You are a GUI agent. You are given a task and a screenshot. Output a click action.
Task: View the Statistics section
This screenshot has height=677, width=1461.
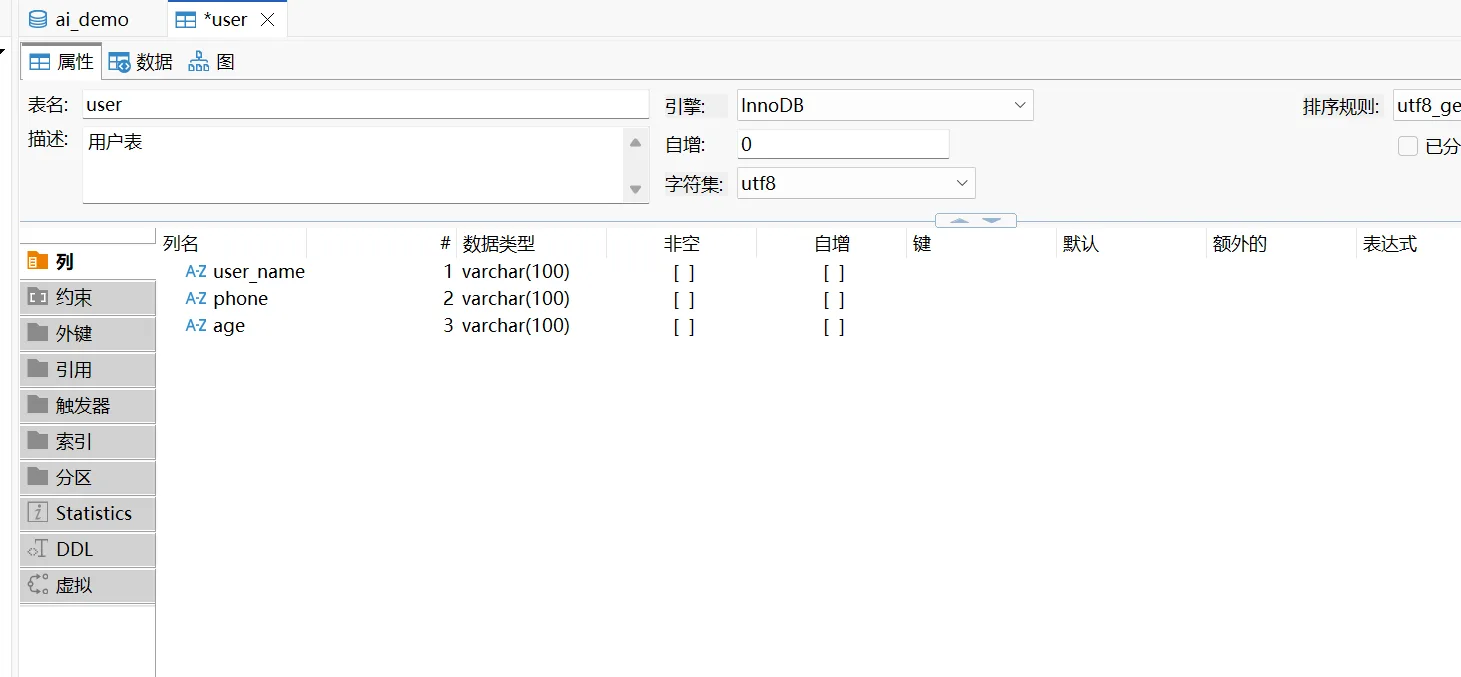[88, 513]
